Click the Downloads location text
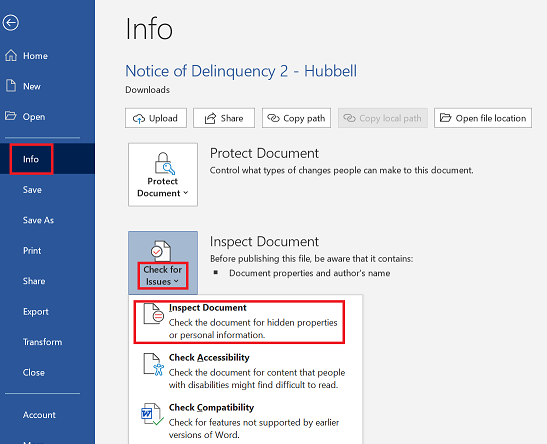547x444 pixels. click(x=148, y=90)
